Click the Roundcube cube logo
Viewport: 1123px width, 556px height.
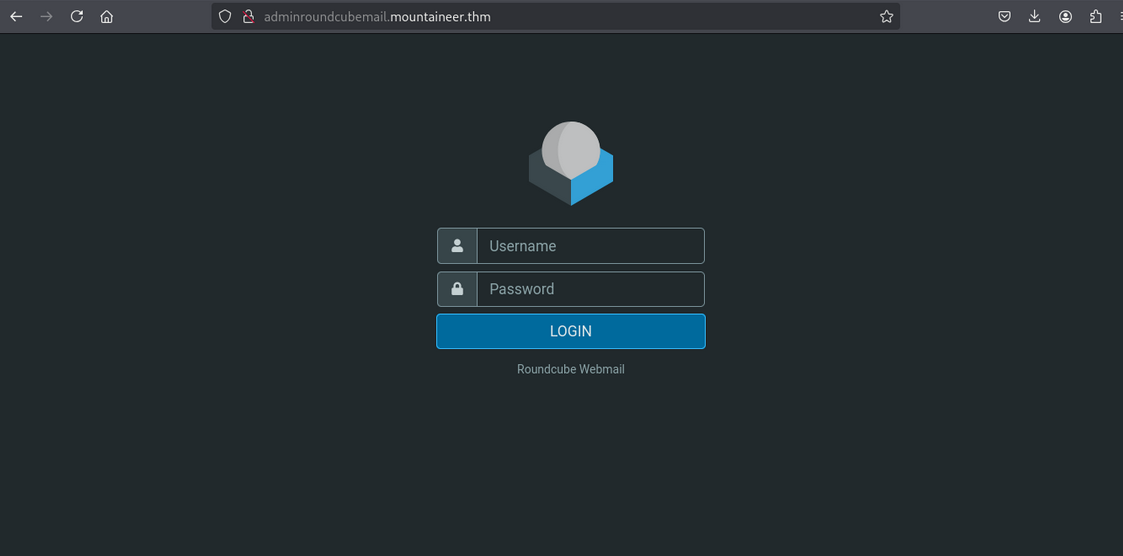click(x=571, y=164)
